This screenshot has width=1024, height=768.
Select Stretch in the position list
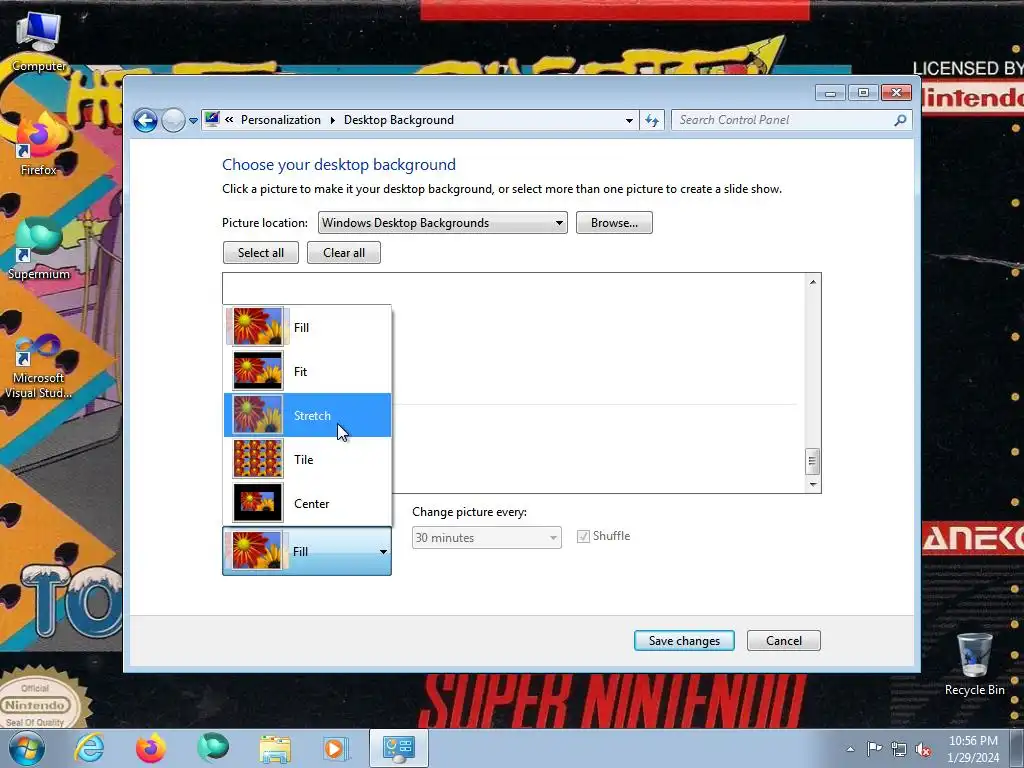308,415
